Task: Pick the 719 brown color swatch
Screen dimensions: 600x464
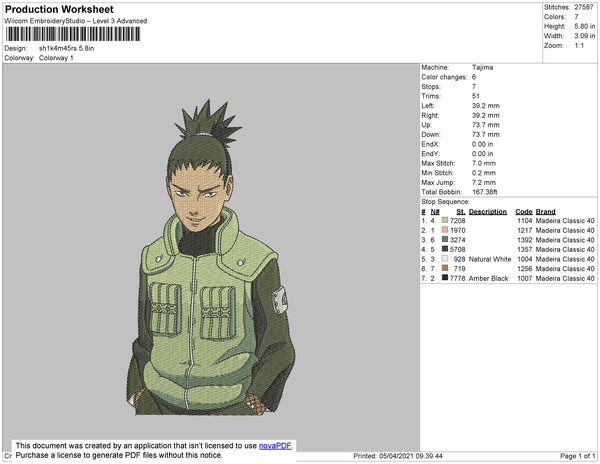Action: 445,268
